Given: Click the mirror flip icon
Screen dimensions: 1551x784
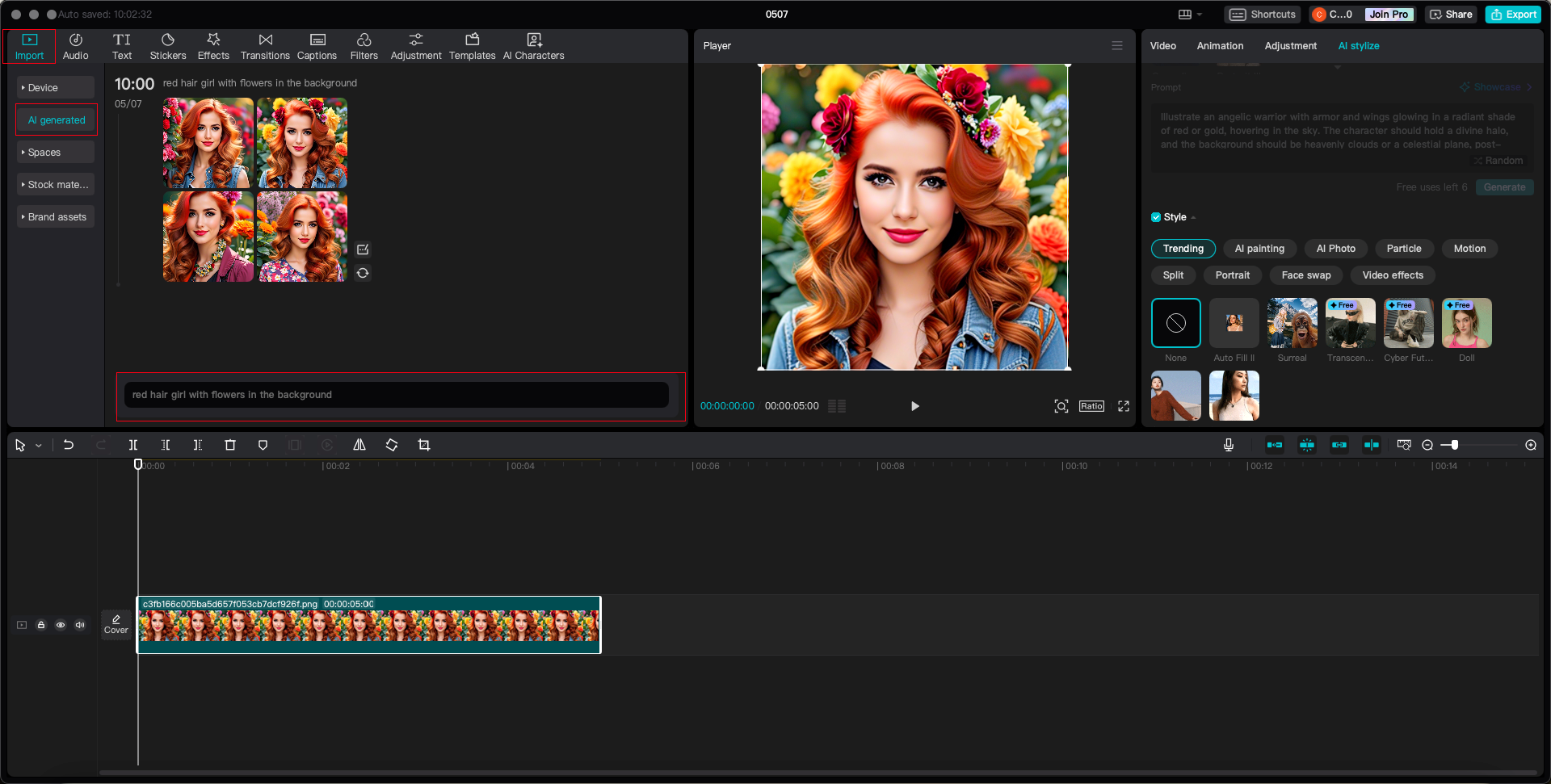Looking at the screenshot, I should [359, 445].
